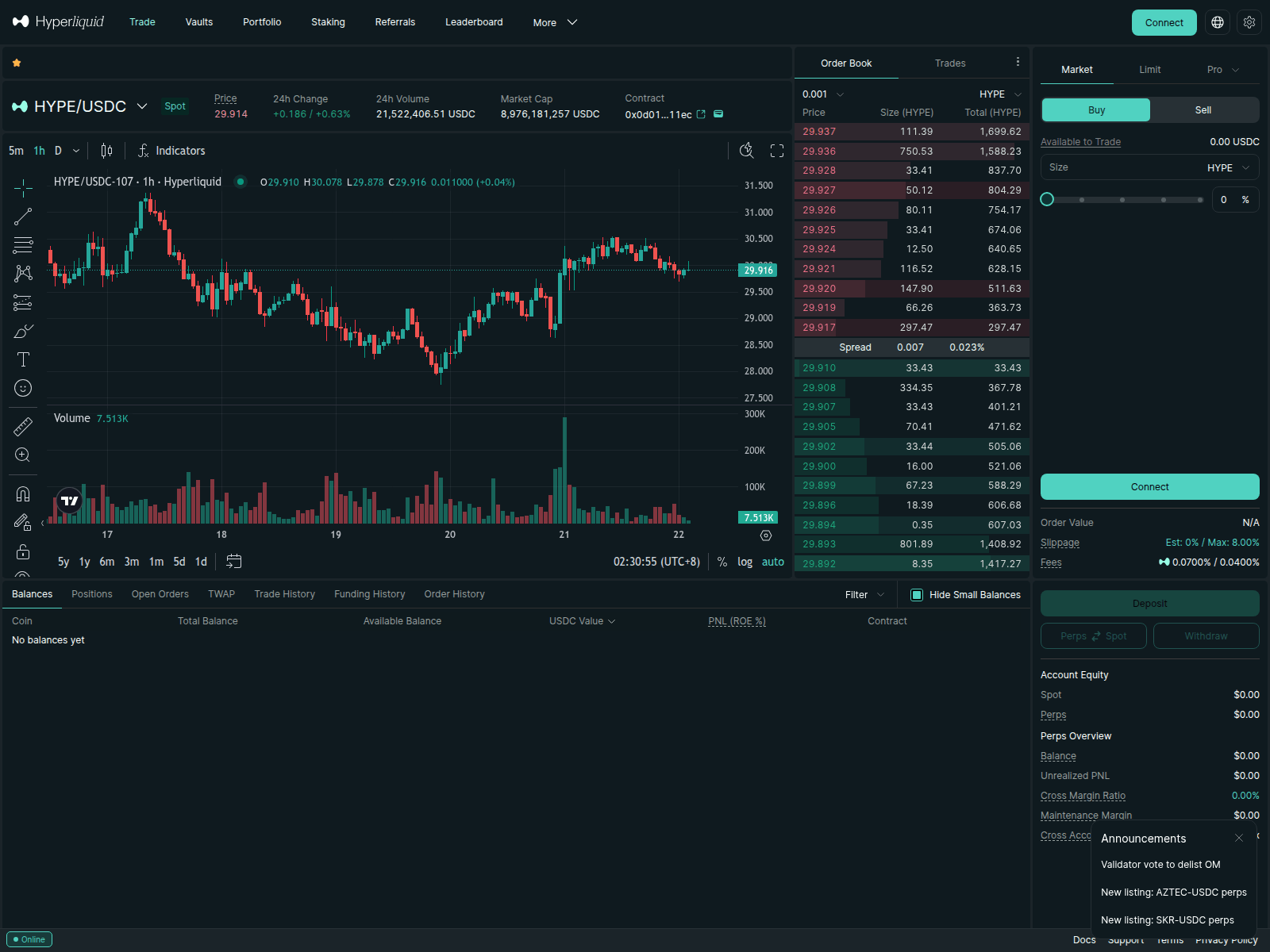
Task: Enter fullscreen chart mode
Action: click(777, 151)
